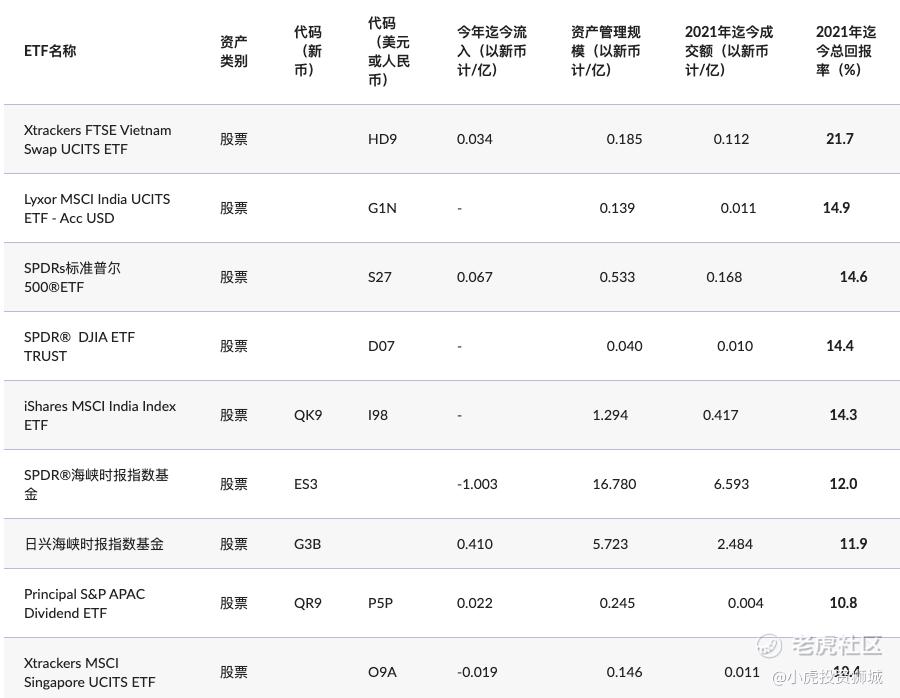
Task: Click the 2021年迄今总回报率 column header
Action: pyautogui.click(x=845, y=51)
